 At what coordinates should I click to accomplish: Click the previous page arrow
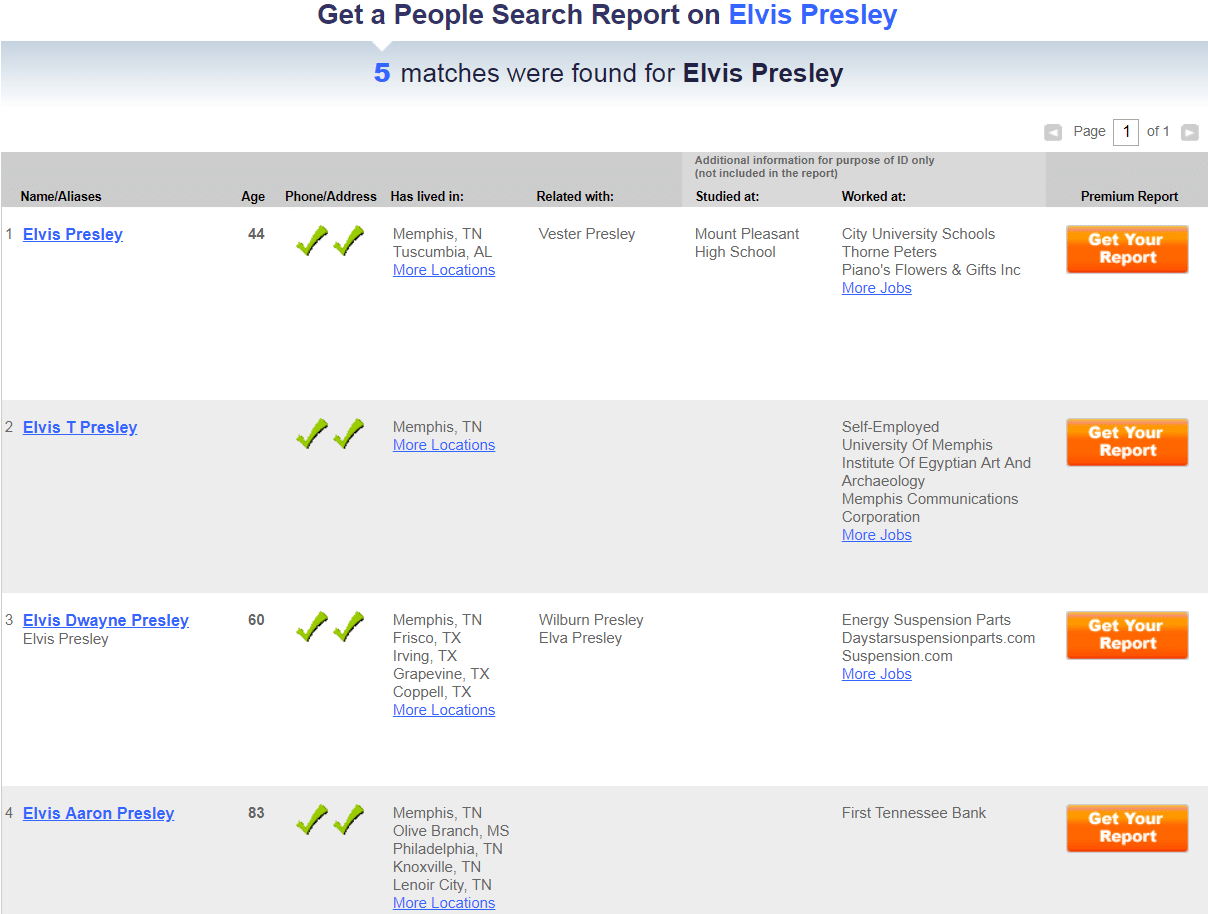[1052, 131]
